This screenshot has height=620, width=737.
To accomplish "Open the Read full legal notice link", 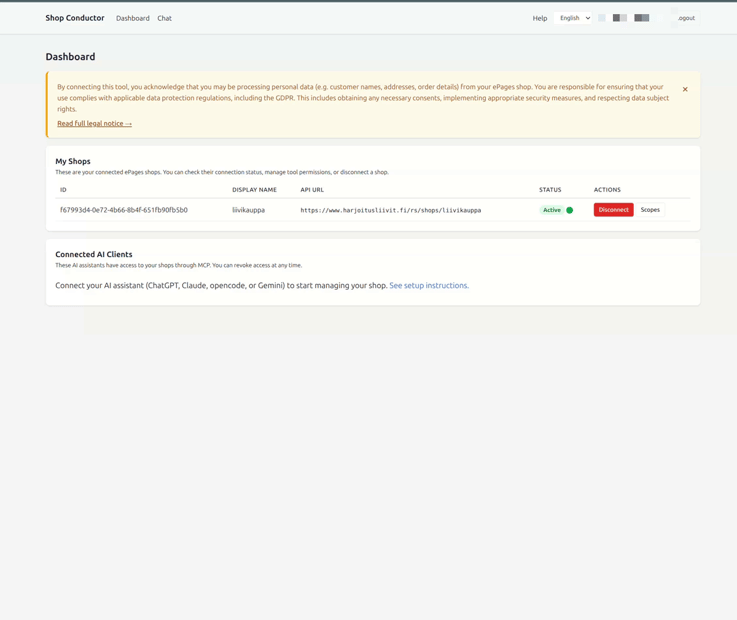I will [94, 124].
